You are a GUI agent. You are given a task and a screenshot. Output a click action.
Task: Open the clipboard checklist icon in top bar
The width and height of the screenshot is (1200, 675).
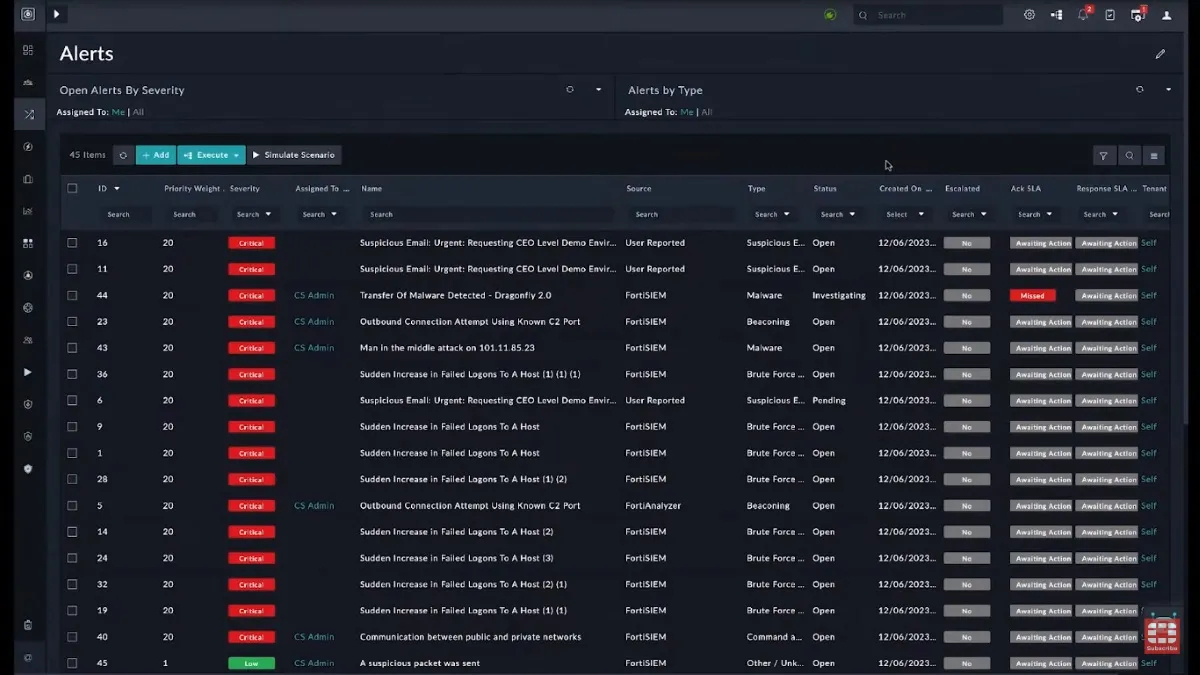(x=1110, y=15)
